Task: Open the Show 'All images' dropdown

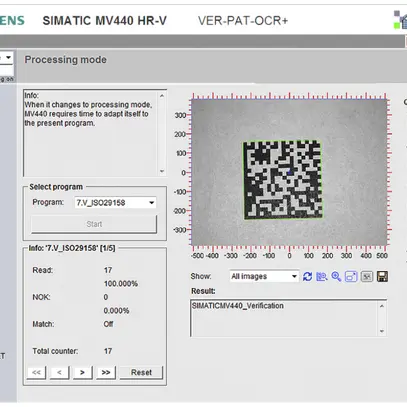Action: pos(264,276)
